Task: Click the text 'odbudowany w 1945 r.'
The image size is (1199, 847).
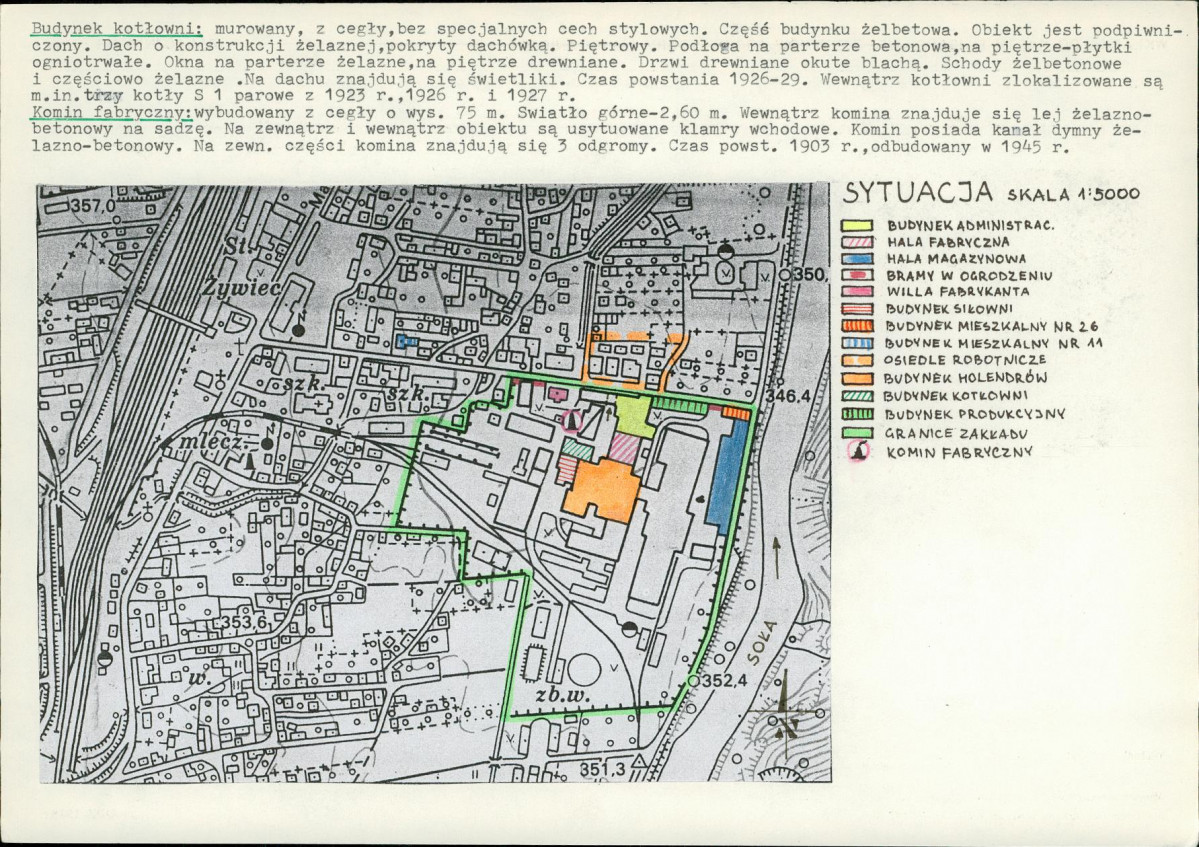Action: pyautogui.click(x=970, y=146)
